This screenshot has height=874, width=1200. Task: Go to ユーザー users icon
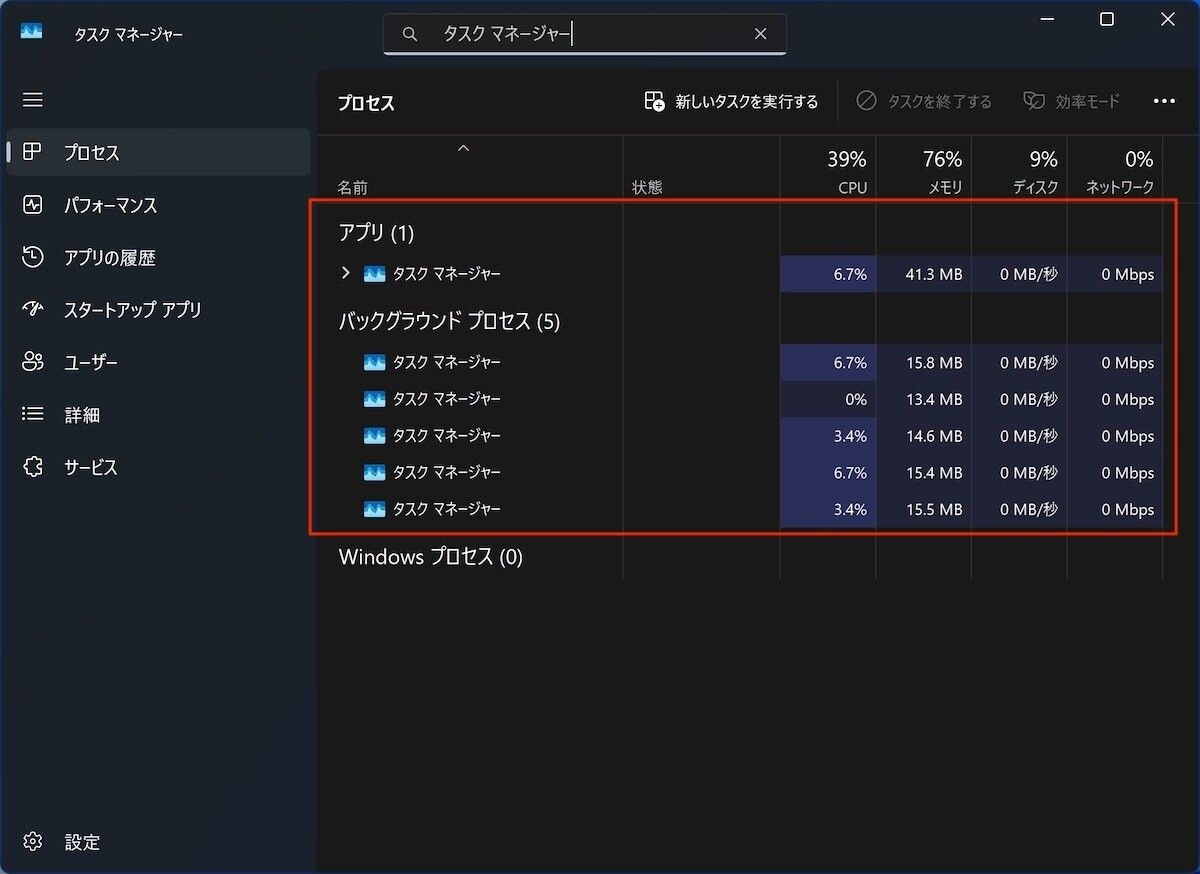point(33,362)
